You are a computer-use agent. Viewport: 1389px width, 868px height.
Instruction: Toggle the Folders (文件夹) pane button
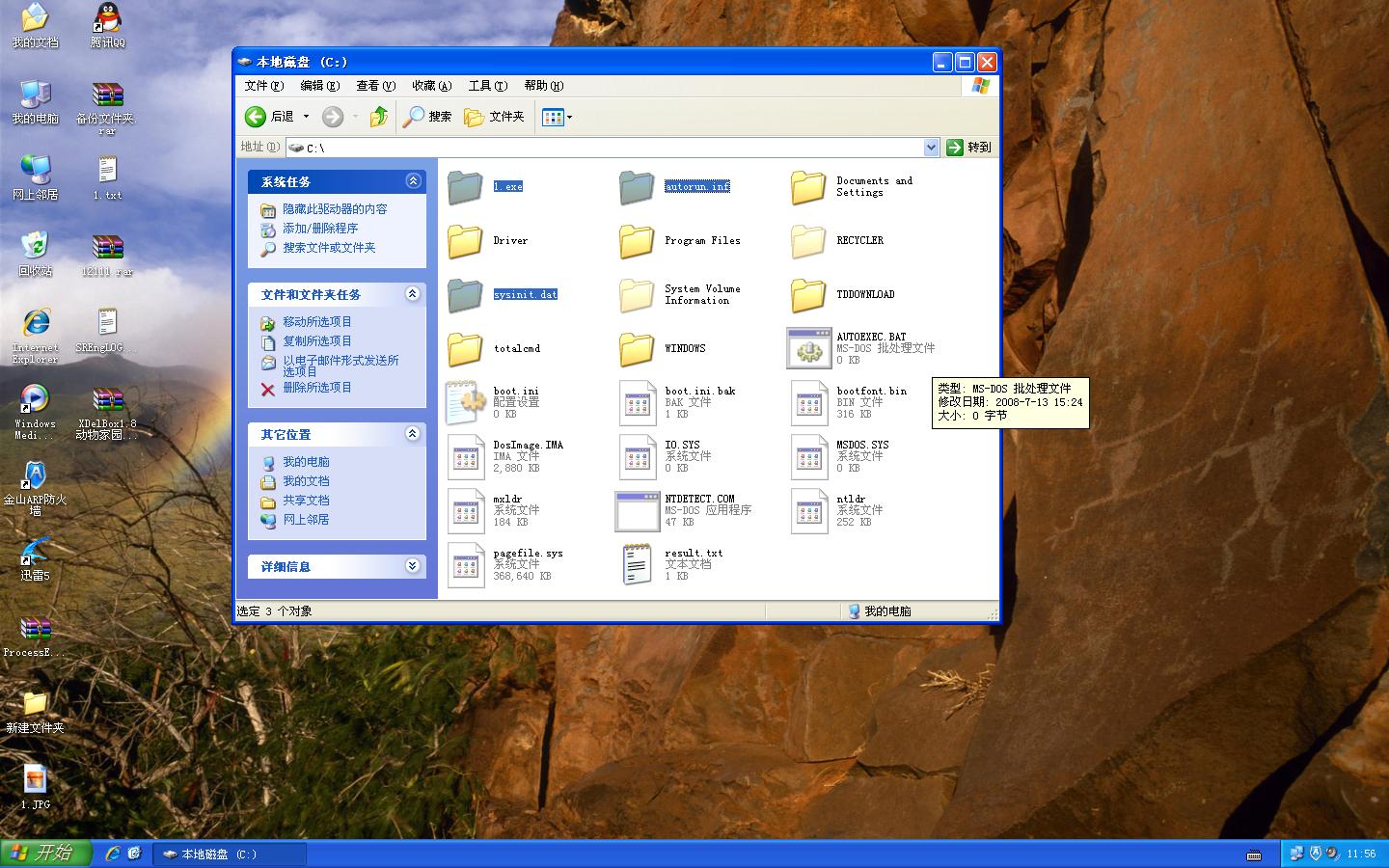[494, 117]
